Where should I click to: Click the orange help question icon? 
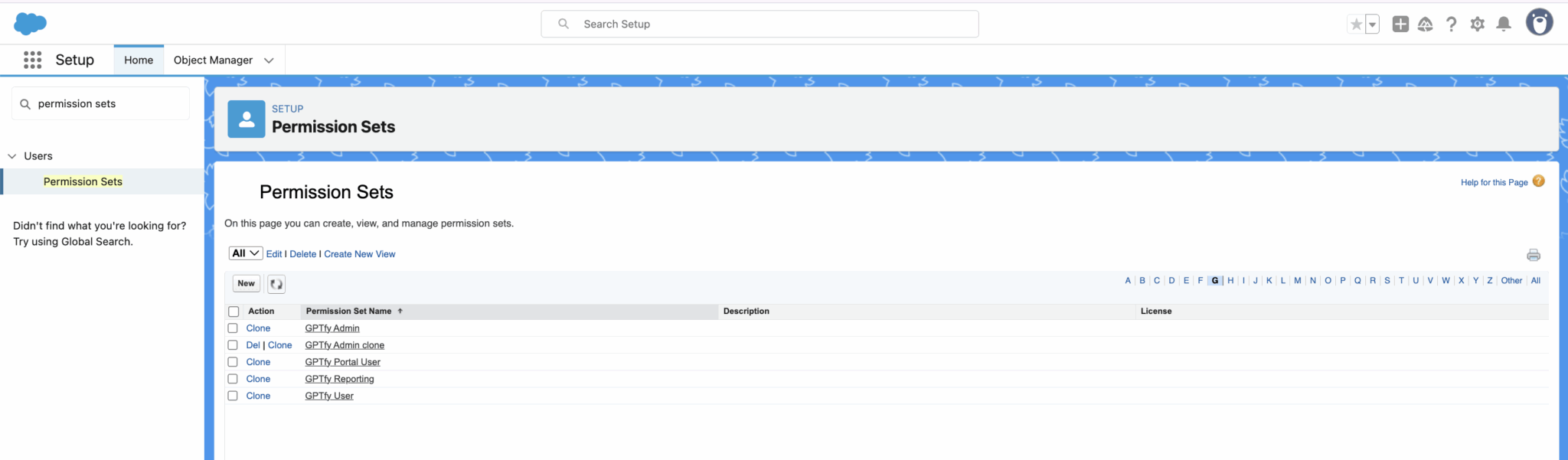click(x=1539, y=181)
